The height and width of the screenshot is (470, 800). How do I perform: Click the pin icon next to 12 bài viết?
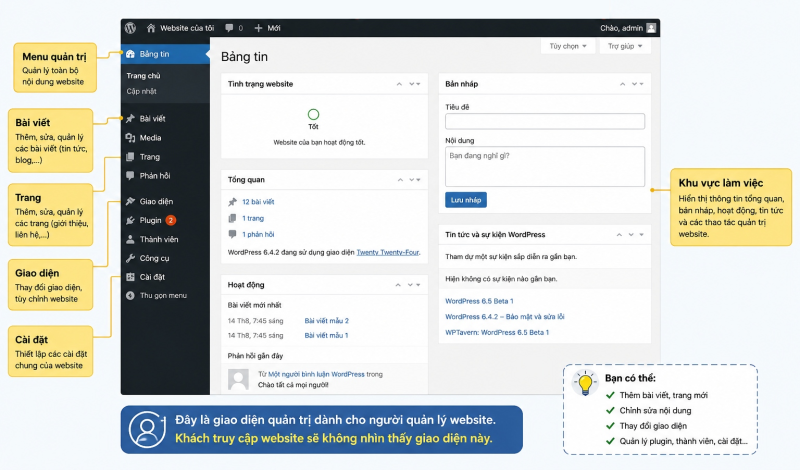[x=233, y=202]
